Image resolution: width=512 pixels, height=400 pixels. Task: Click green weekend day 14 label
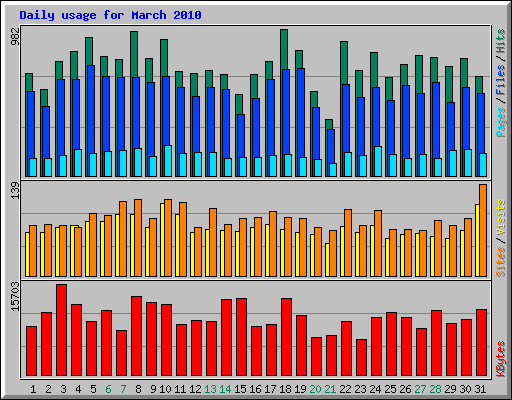(225, 389)
